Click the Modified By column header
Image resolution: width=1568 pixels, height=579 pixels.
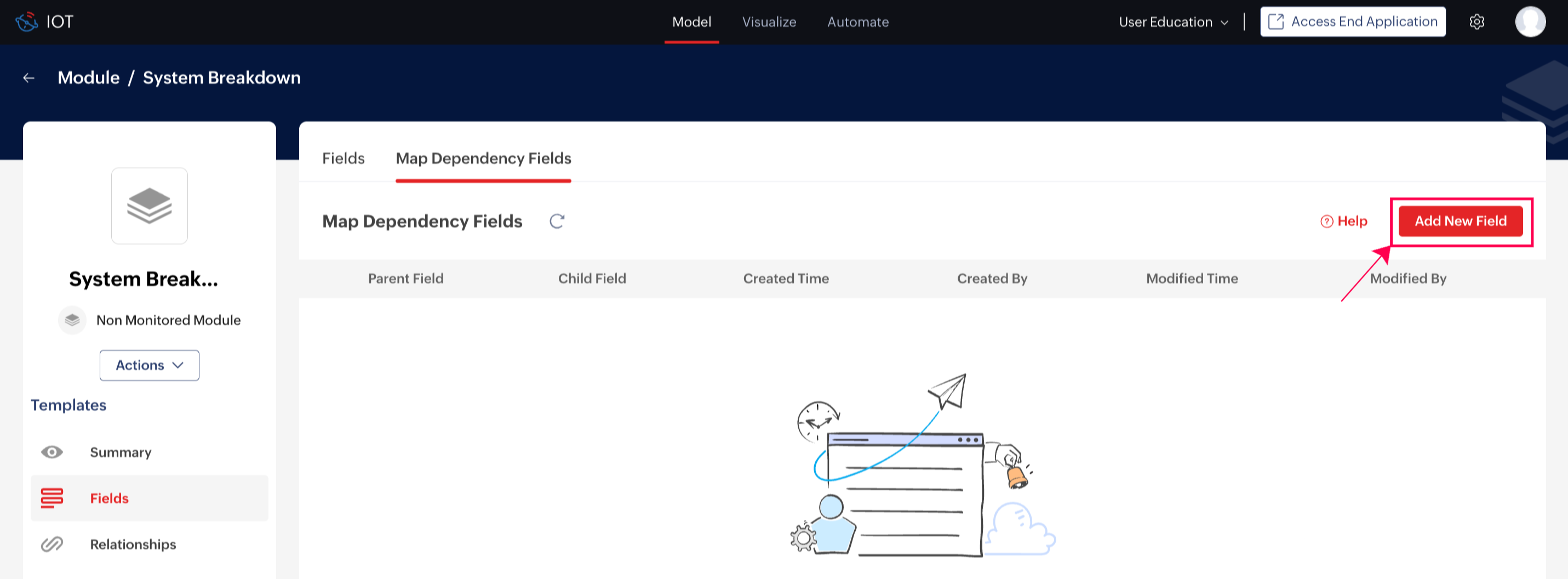pos(1408,279)
